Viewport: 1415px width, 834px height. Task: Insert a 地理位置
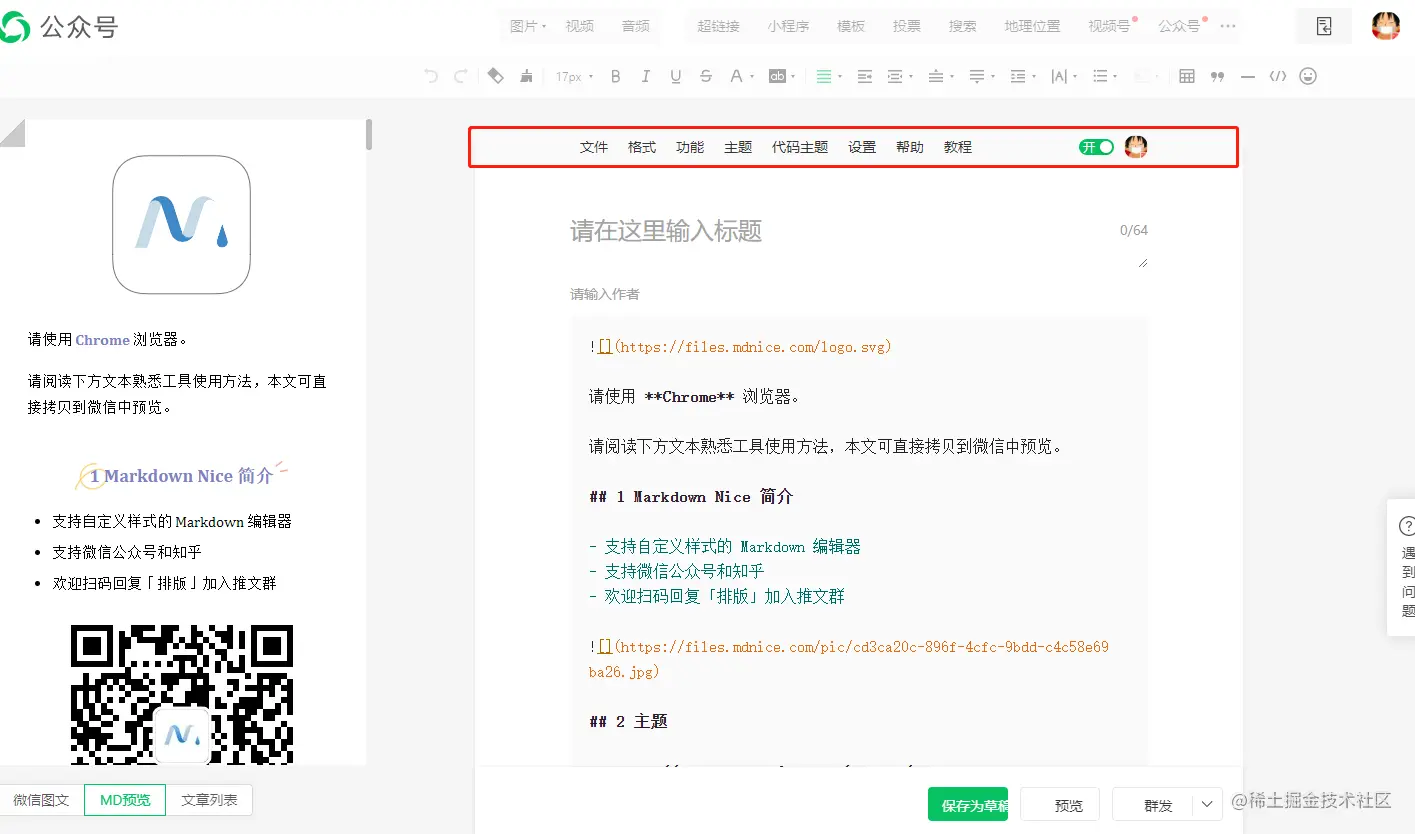(1033, 26)
